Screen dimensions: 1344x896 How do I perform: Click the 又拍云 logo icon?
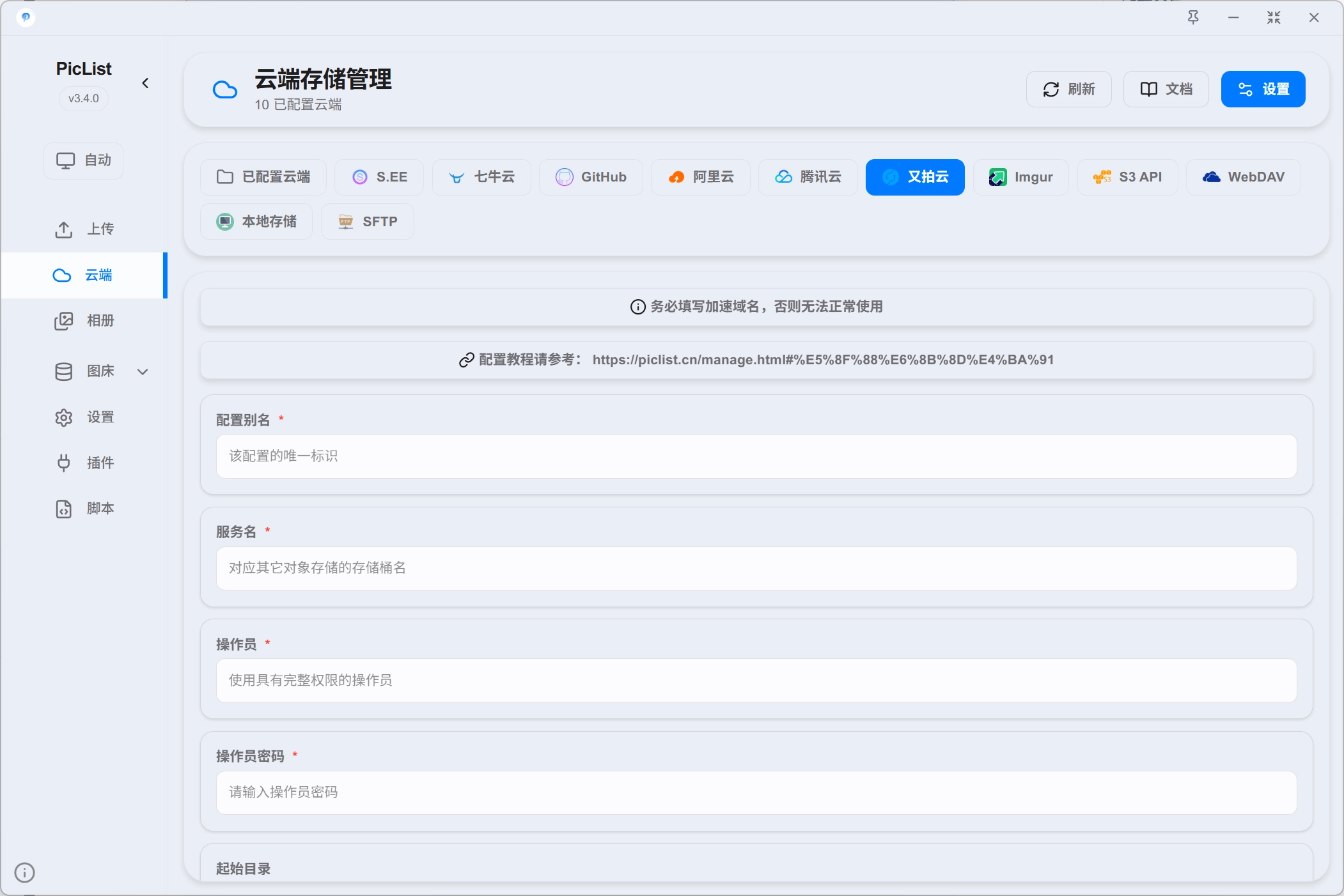pyautogui.click(x=891, y=177)
